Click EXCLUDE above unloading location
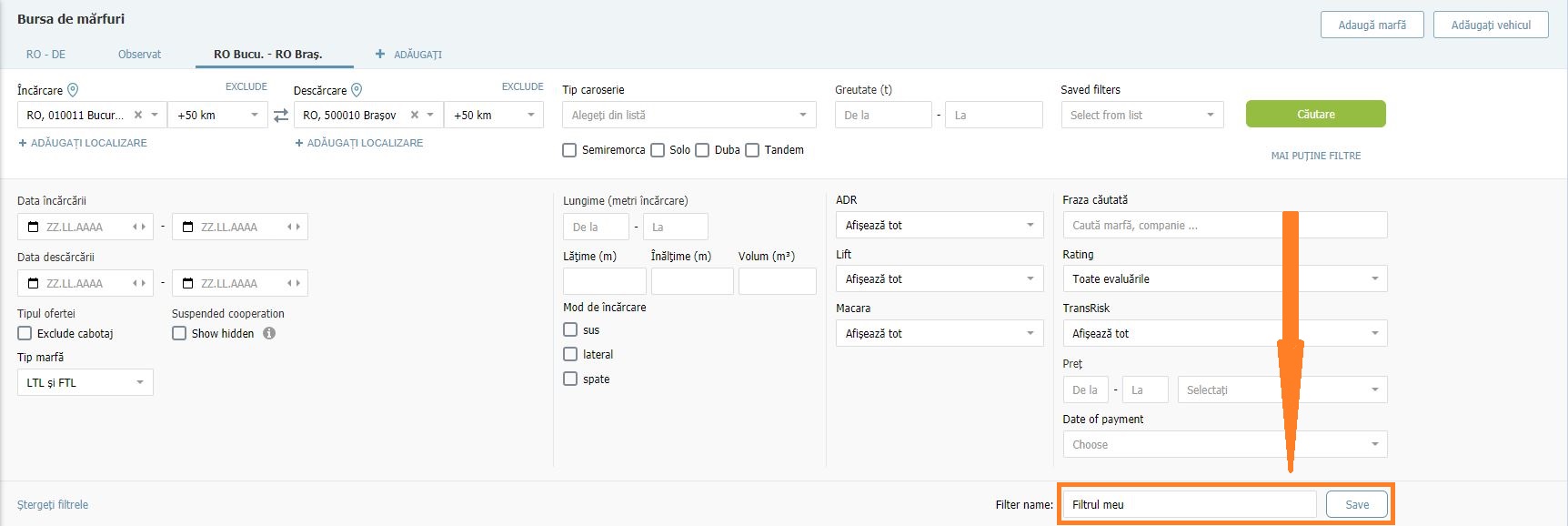Screen dimensions: 1568x526 [x=523, y=86]
